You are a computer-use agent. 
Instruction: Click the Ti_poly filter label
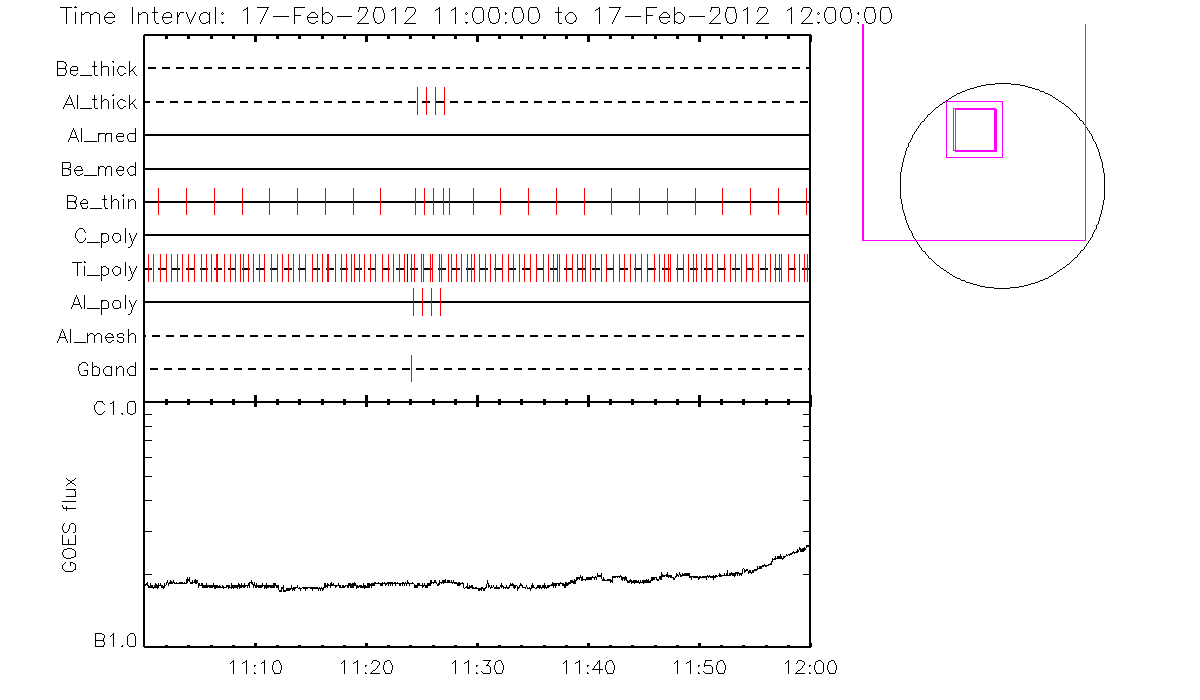click(x=104, y=269)
